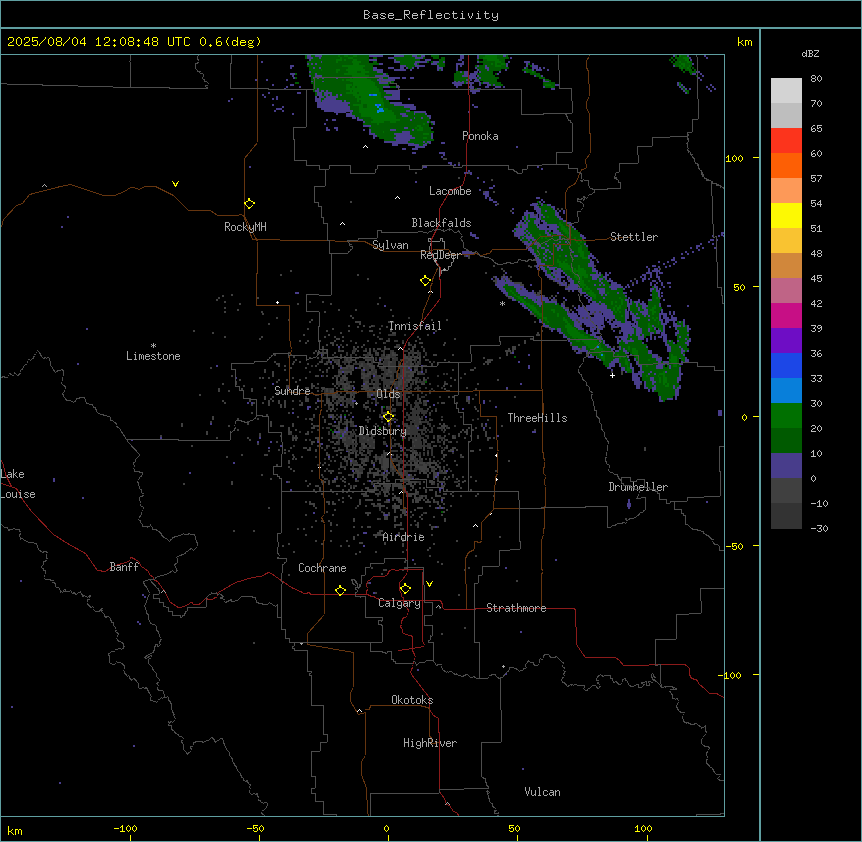This screenshot has width=862, height=842.
Task: Click the blue 33-36 dBZ legend swatch
Action: point(786,365)
